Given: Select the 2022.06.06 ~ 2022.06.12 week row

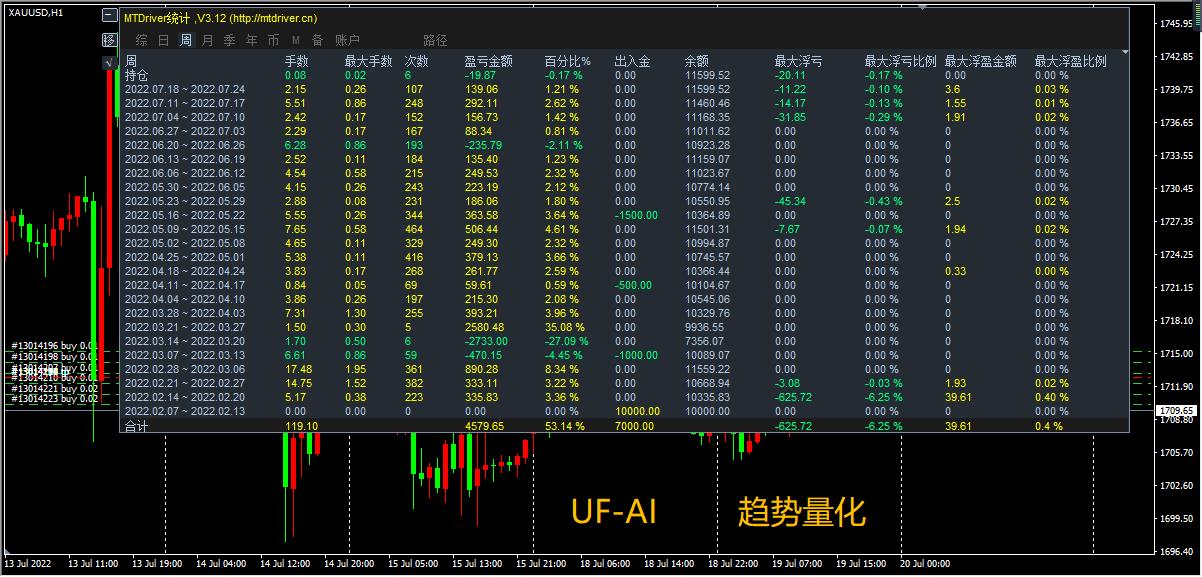Looking at the screenshot, I should tap(624, 173).
